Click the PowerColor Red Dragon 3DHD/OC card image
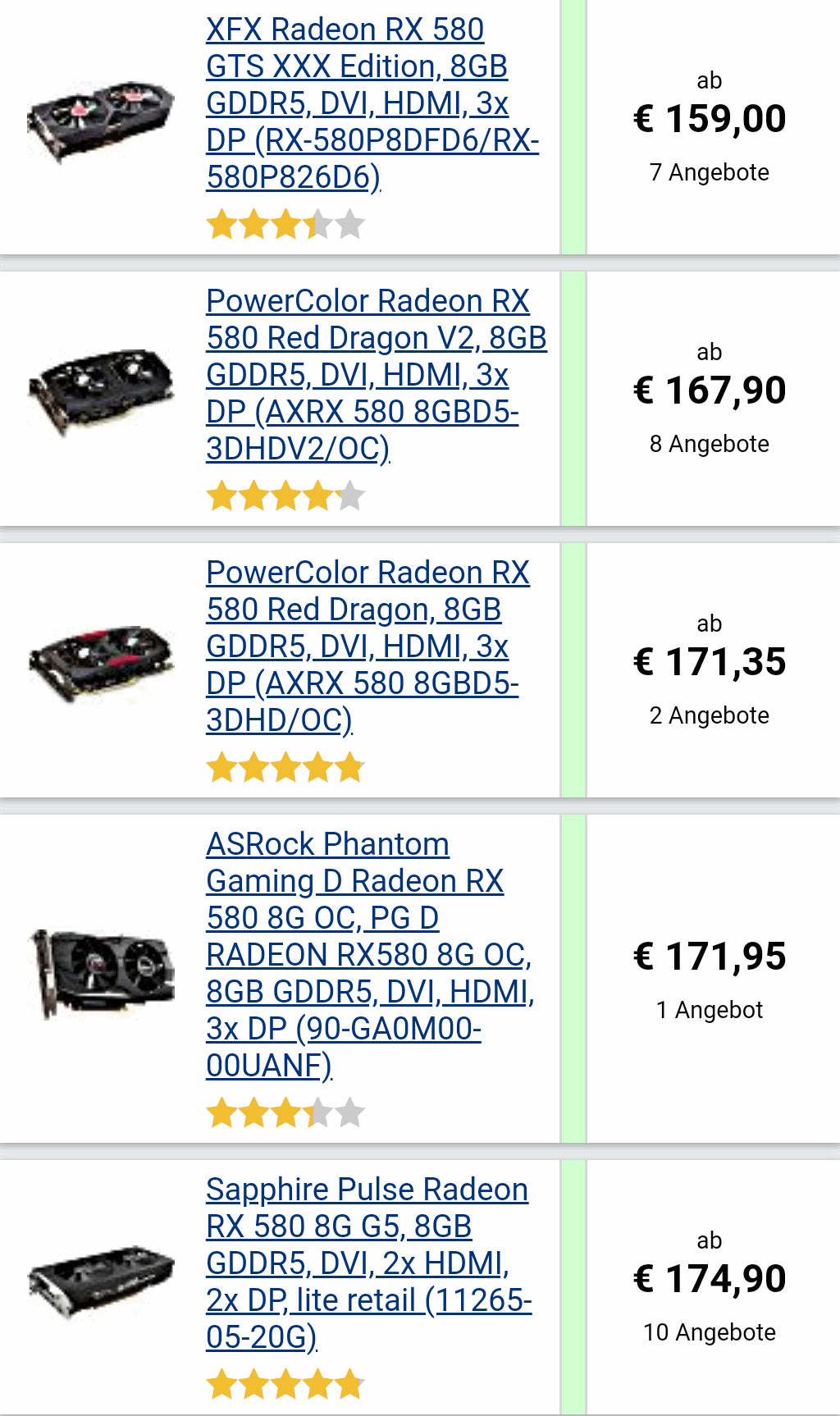Screen dimensions: 840x1416 [x=101, y=662]
